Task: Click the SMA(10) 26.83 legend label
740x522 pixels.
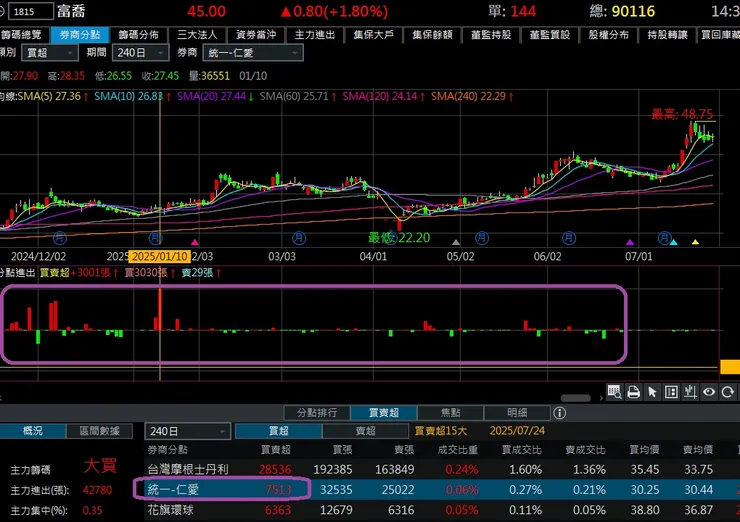Action: tap(128, 96)
